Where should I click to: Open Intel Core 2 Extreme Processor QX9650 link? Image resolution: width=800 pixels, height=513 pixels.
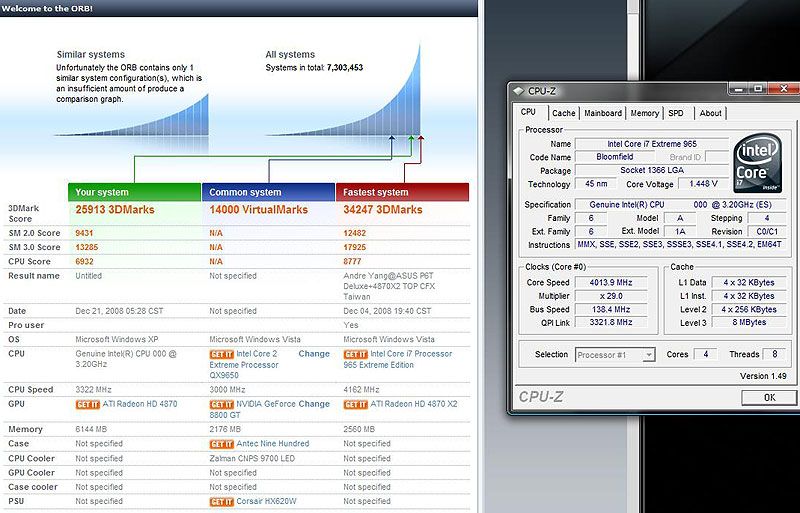click(x=244, y=364)
